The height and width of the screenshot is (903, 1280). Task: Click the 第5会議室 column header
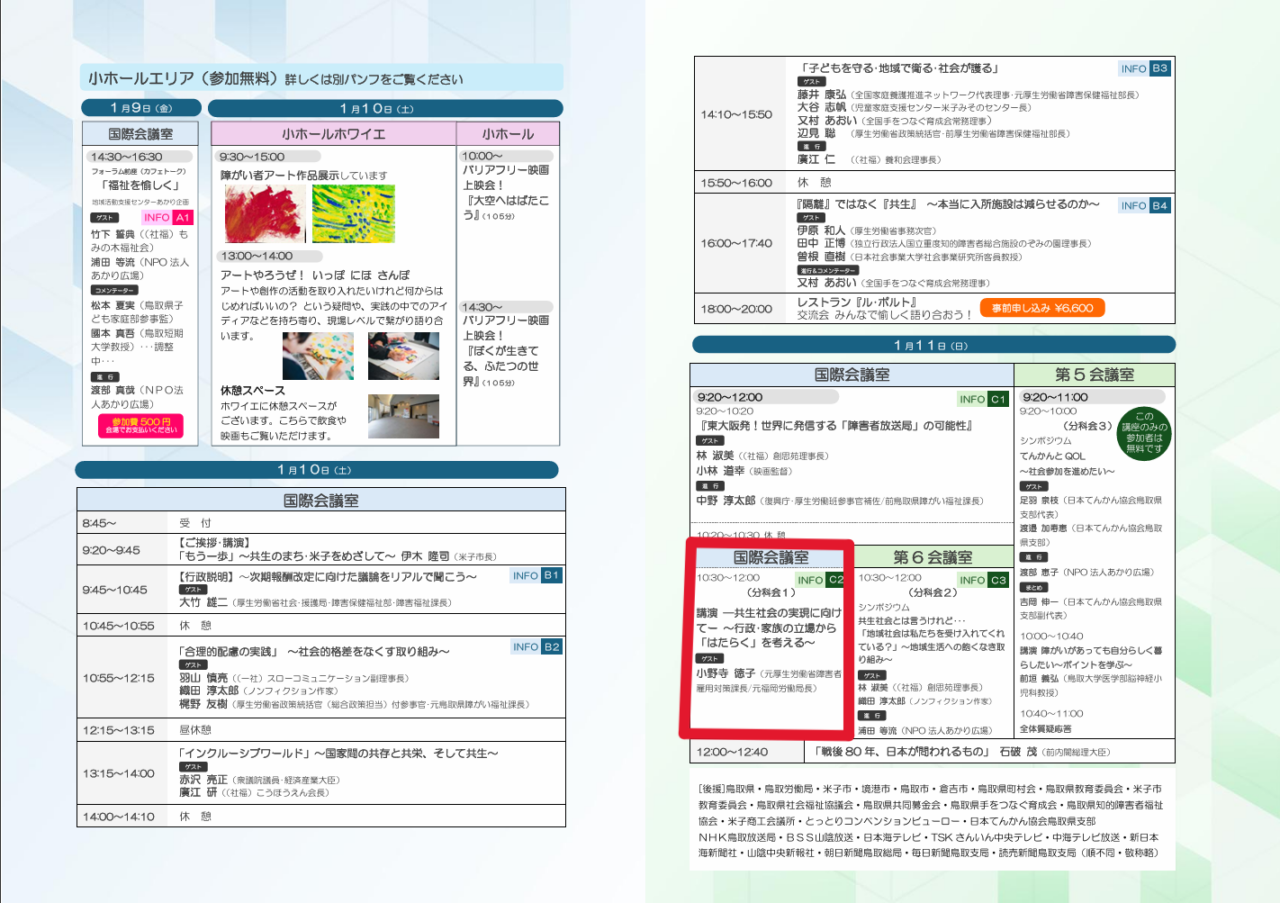coord(1094,375)
